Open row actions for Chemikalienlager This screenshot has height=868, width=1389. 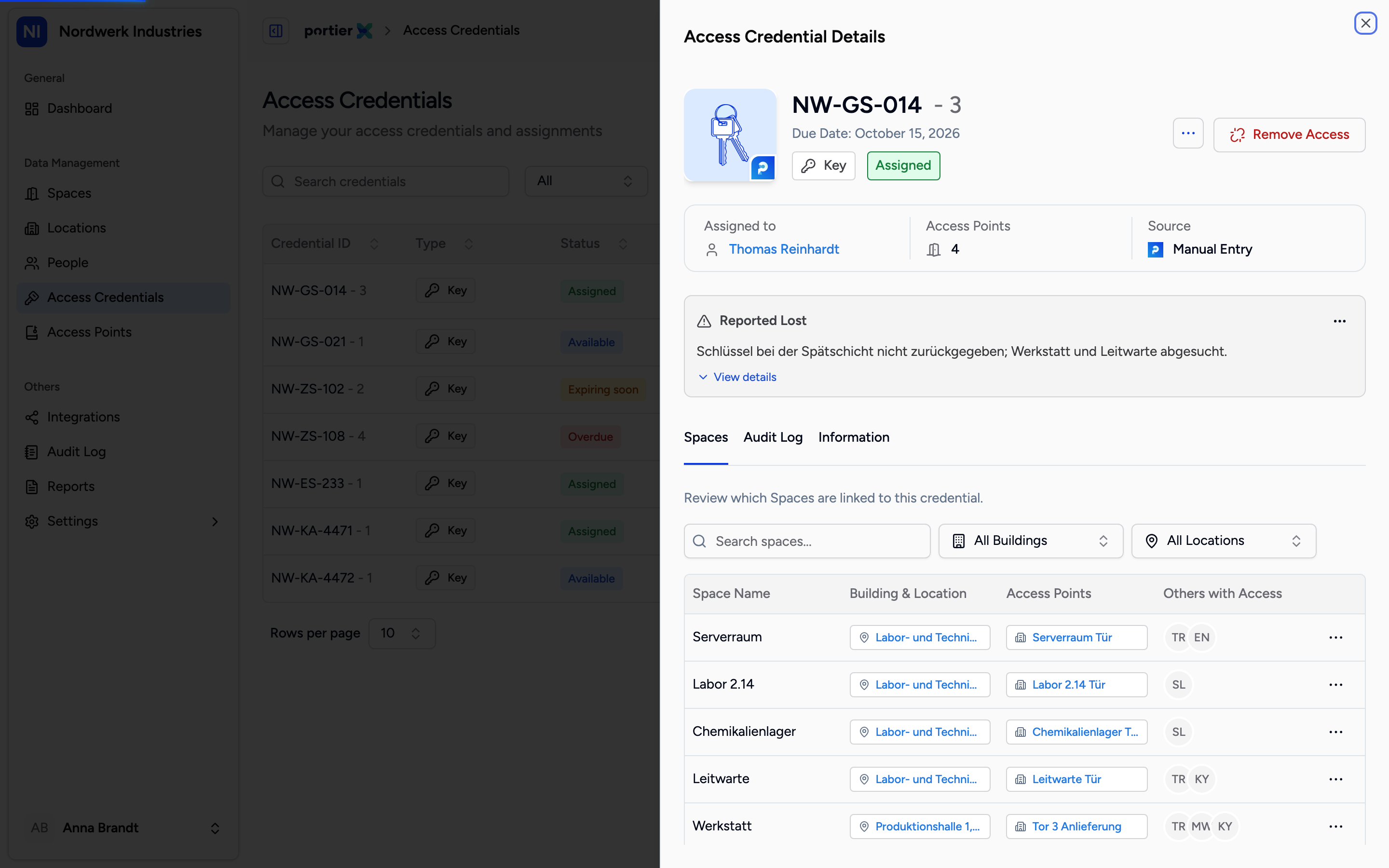[x=1335, y=732]
